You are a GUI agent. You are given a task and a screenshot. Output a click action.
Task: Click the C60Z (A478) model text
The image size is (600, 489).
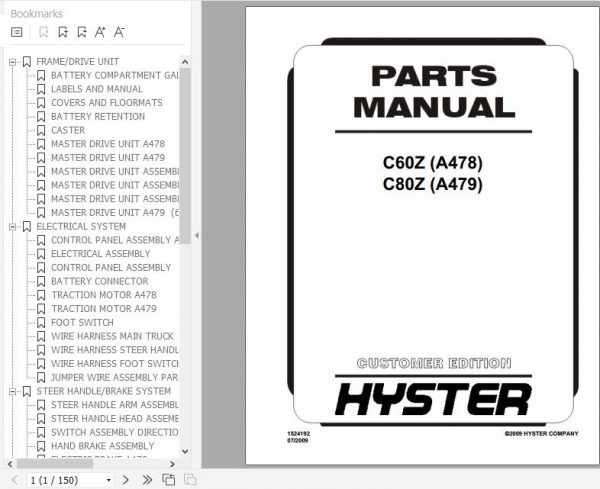coord(433,163)
